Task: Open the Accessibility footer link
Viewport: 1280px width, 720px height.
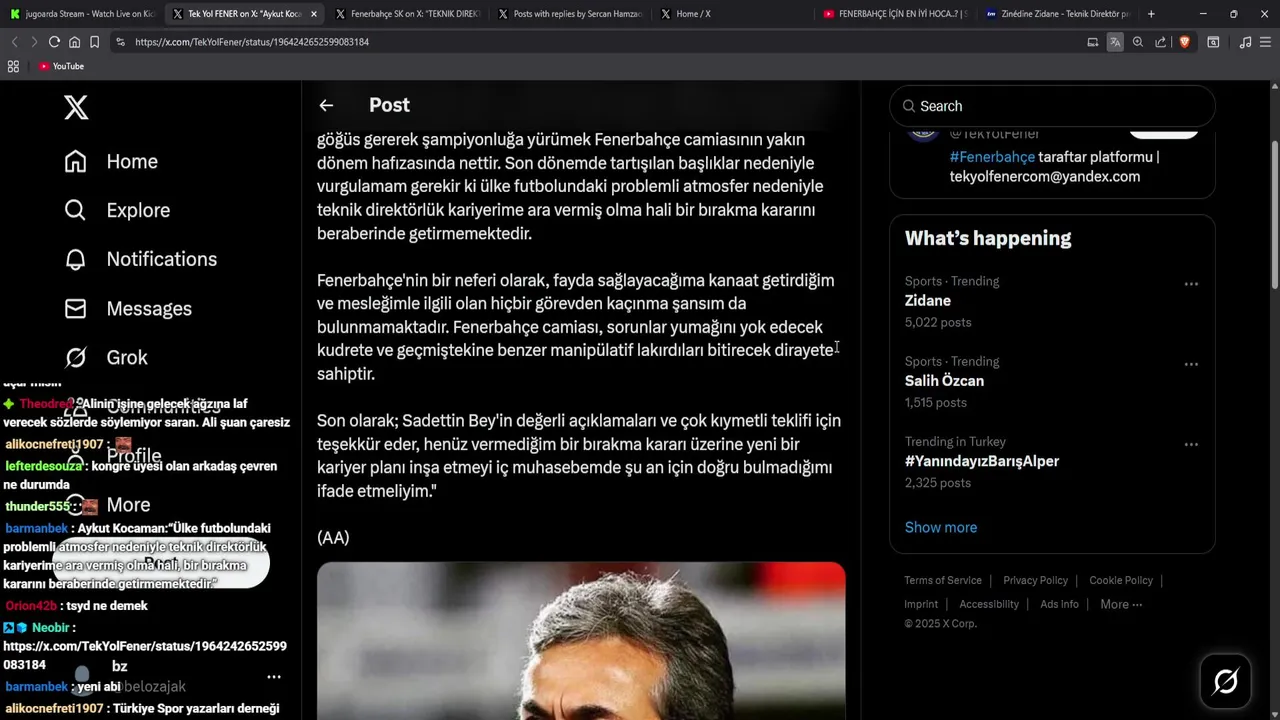Action: [x=989, y=604]
